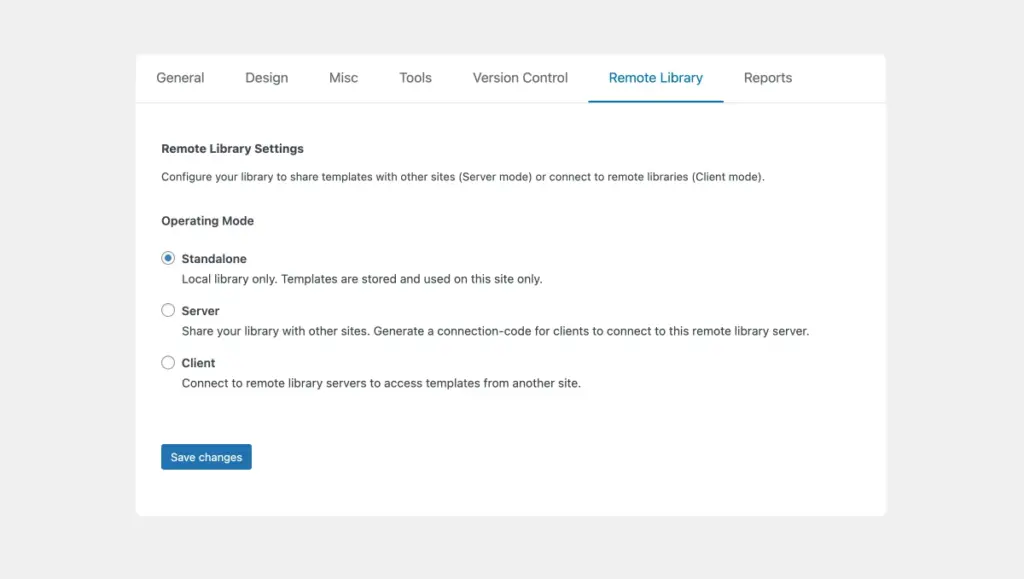Click the bold Server option label

pyautogui.click(x=200, y=311)
